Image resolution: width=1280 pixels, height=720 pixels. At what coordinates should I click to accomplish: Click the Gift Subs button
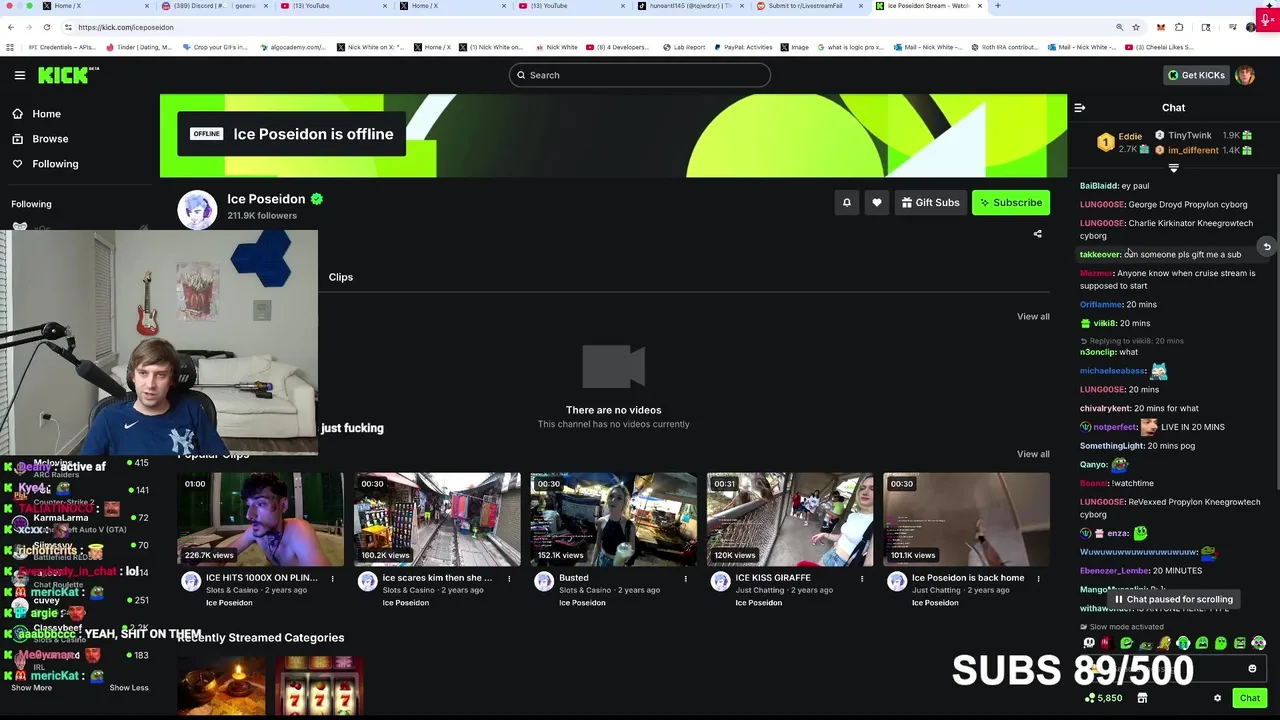tap(930, 203)
